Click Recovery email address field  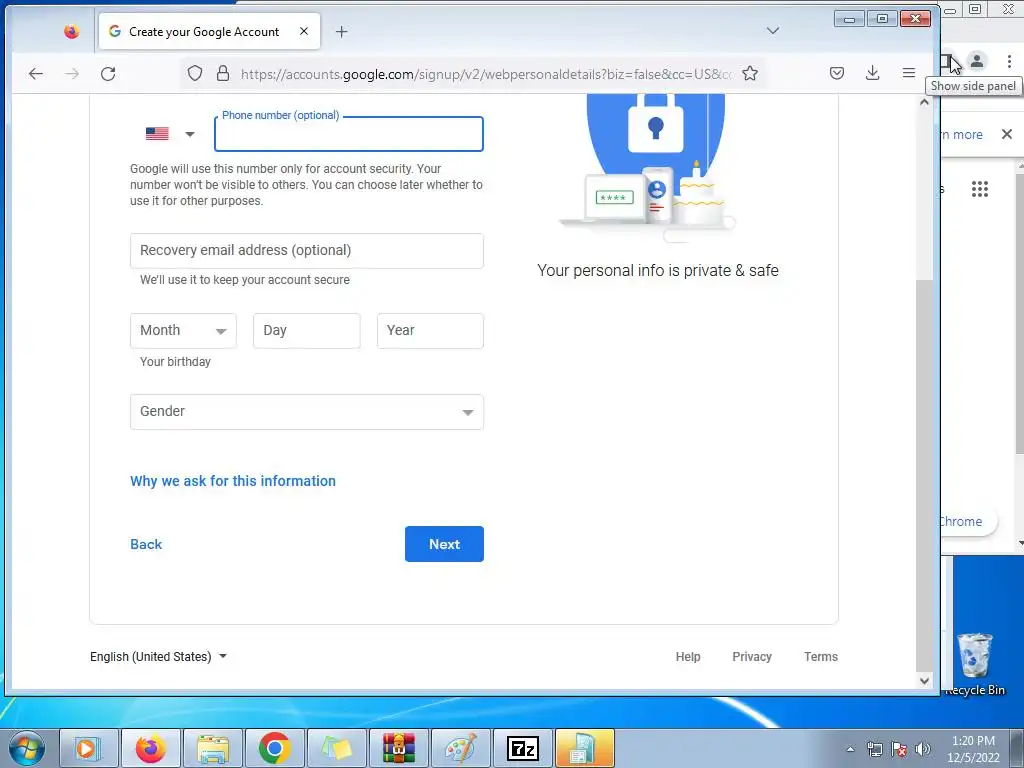[x=307, y=251]
